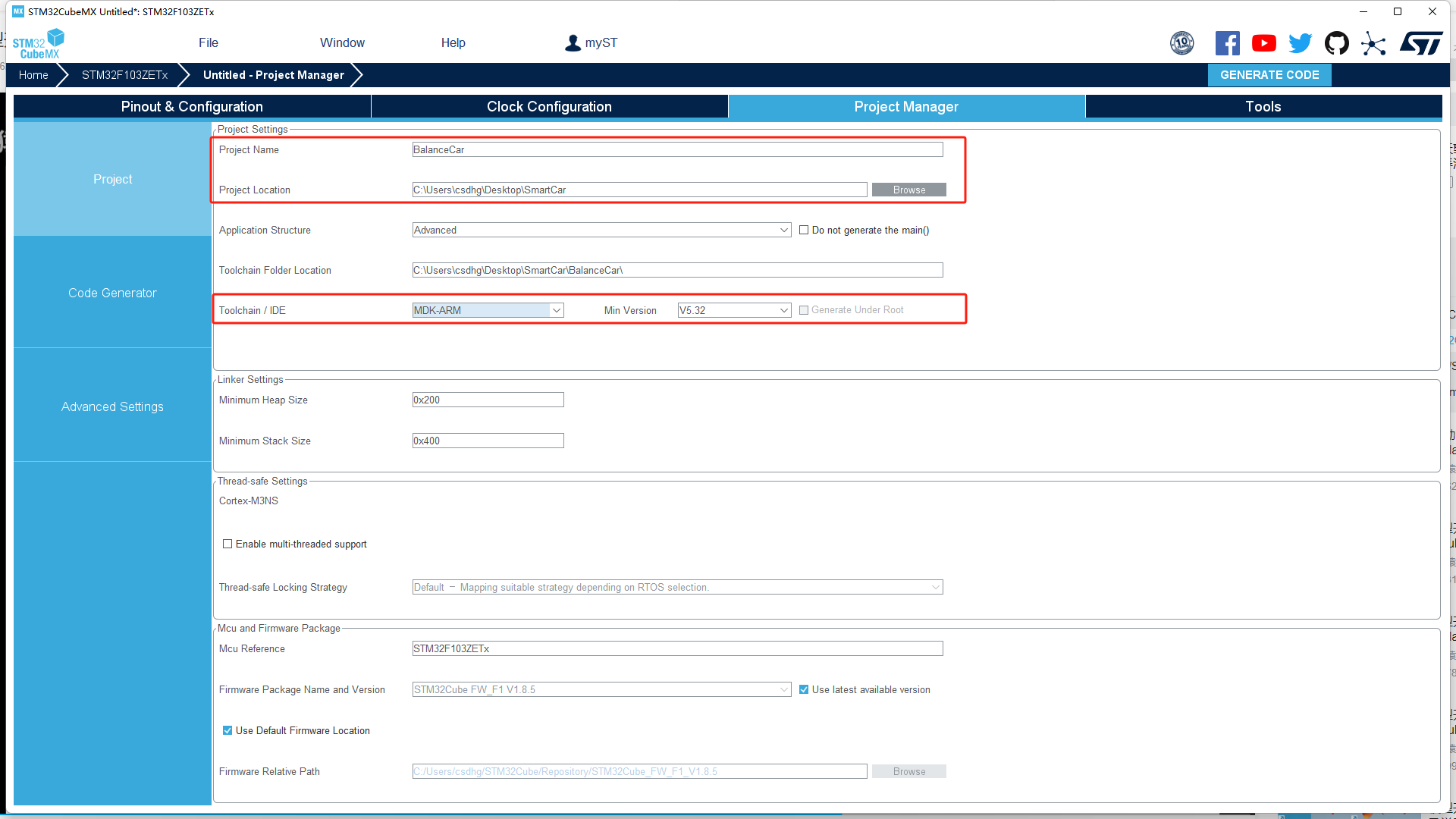This screenshot has width=1456, height=819.
Task: Open the Min Version dropdown
Action: (734, 310)
